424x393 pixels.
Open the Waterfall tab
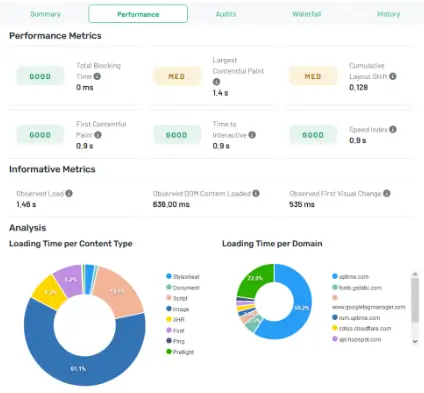307,14
